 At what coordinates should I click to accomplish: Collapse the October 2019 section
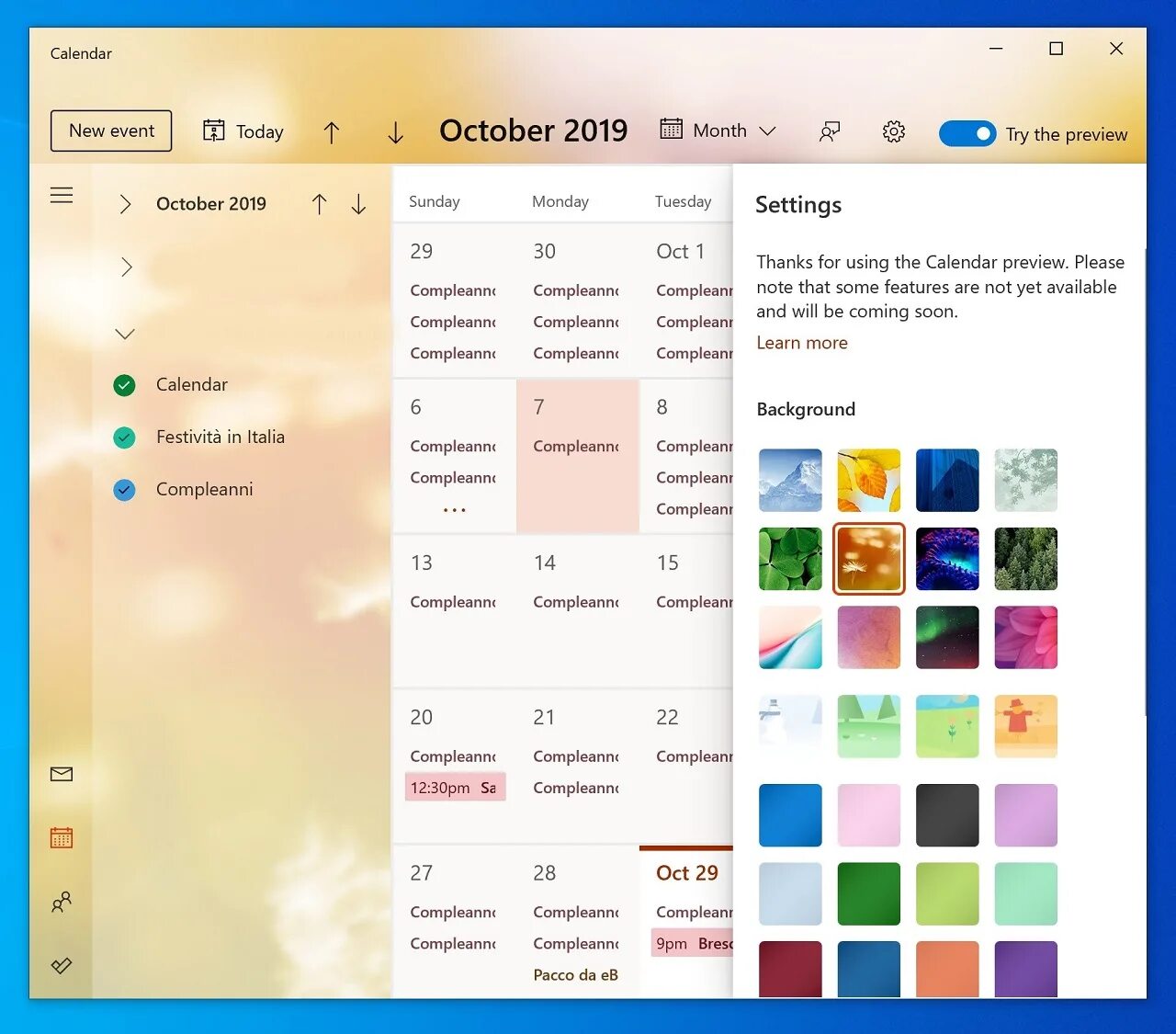pos(126,204)
